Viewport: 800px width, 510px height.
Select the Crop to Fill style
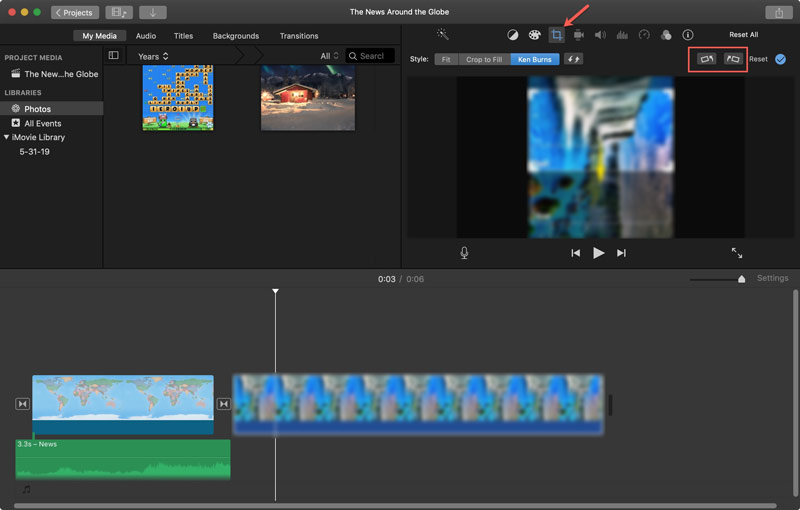[x=484, y=59]
